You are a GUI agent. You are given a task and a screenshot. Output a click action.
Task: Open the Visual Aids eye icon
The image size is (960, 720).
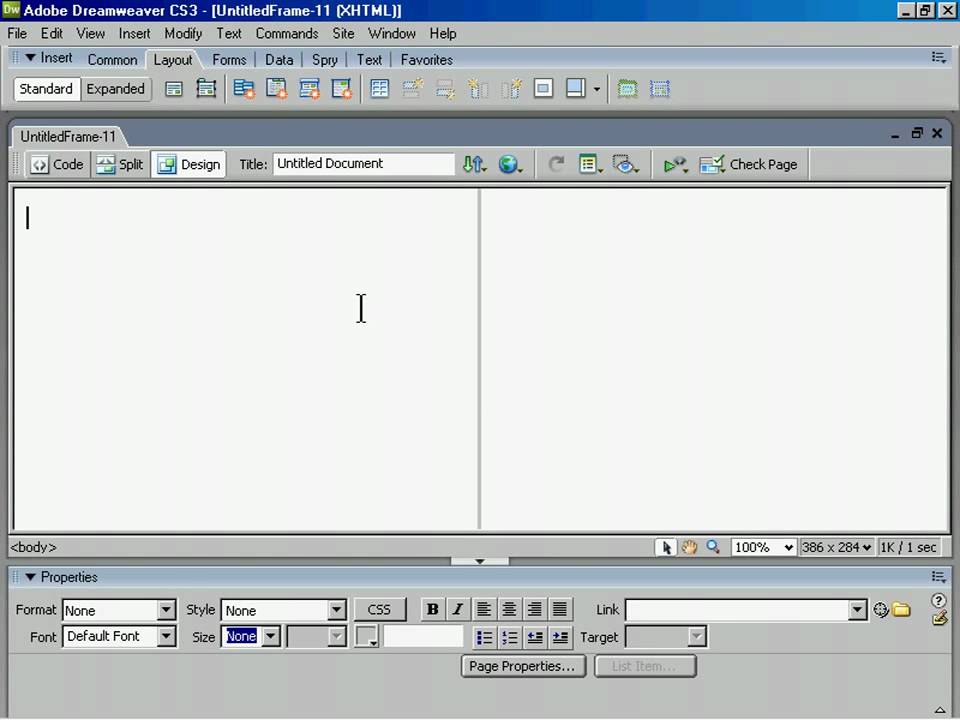[625, 164]
